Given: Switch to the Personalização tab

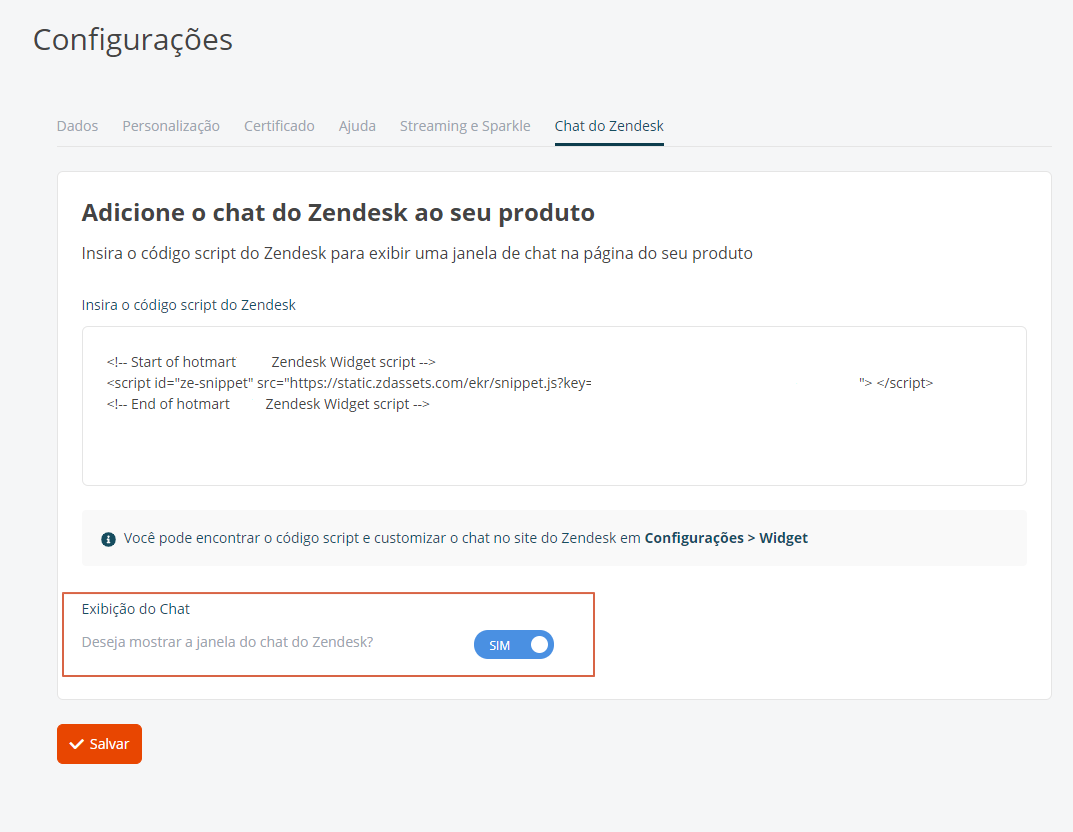Looking at the screenshot, I should pyautogui.click(x=171, y=126).
